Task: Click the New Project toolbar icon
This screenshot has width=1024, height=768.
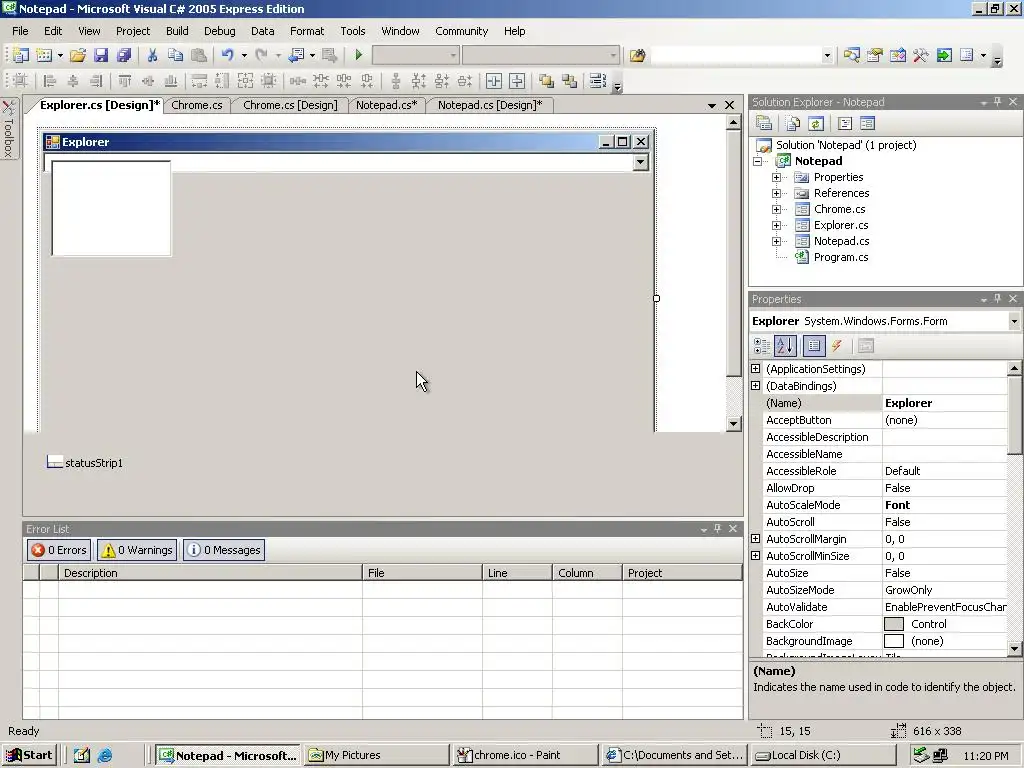Action: (20, 56)
